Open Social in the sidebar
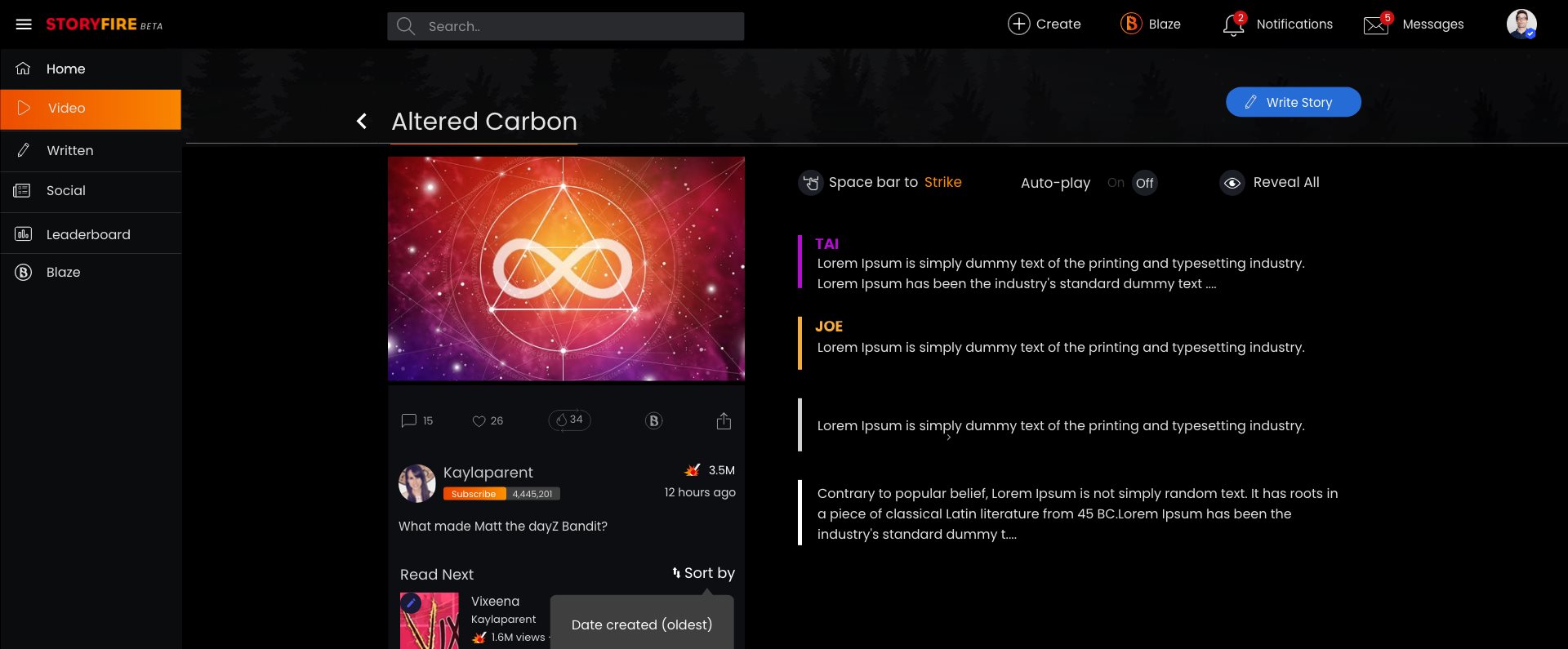 91,191
